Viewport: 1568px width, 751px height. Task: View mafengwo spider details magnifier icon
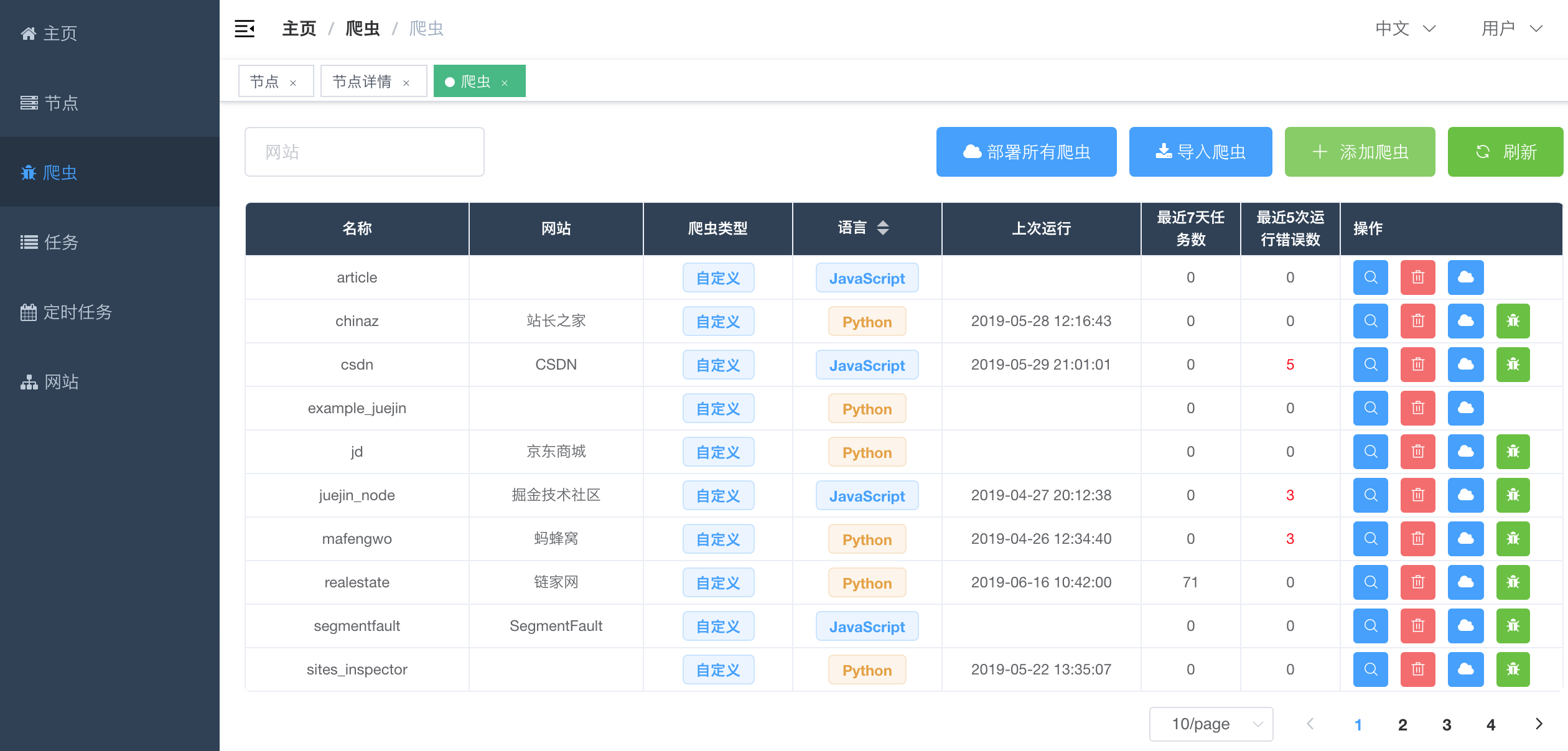1370,539
